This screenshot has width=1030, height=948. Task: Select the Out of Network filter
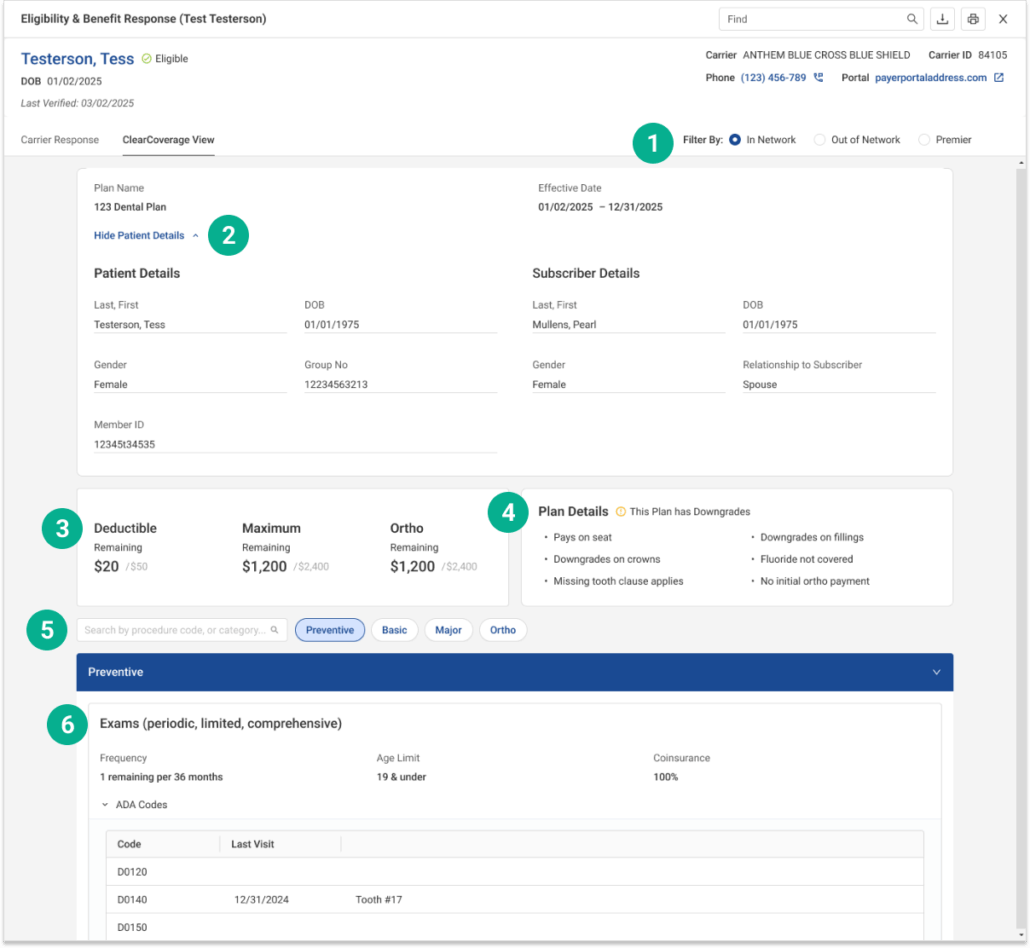(820, 140)
